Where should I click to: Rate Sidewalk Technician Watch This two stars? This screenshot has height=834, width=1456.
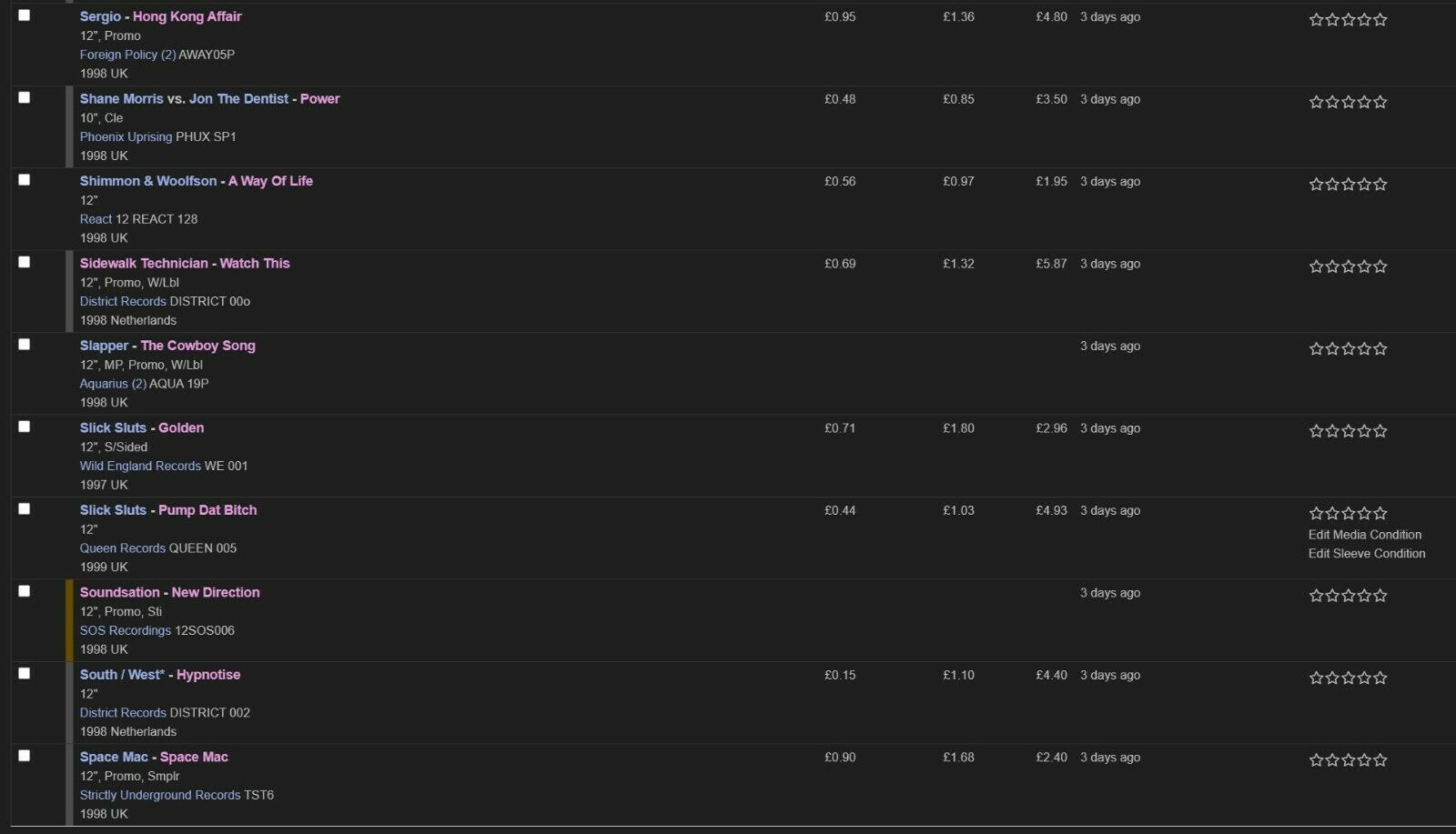pyautogui.click(x=1332, y=266)
